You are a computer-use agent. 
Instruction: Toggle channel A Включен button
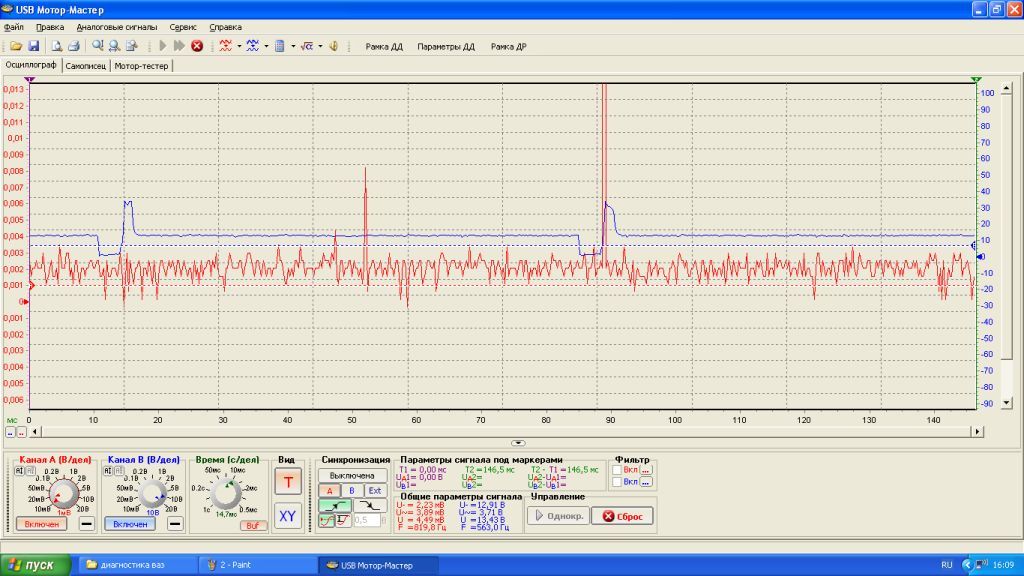42,524
